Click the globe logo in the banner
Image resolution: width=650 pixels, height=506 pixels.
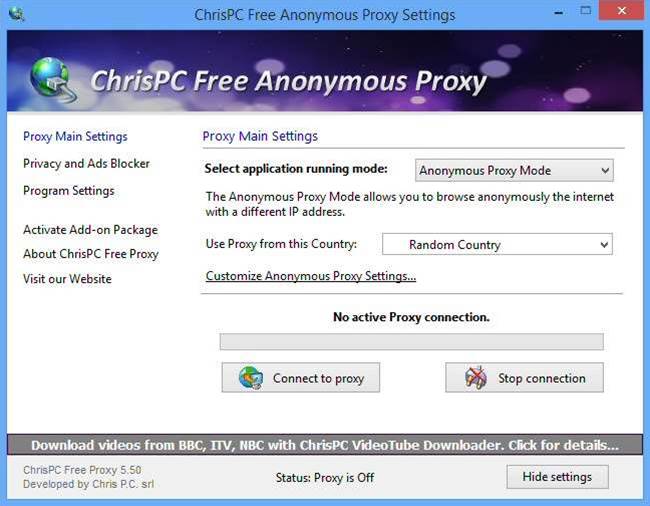click(x=52, y=79)
